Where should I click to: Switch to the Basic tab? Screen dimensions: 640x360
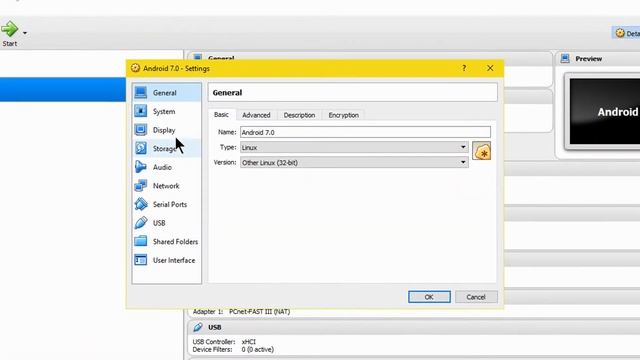click(x=221, y=115)
